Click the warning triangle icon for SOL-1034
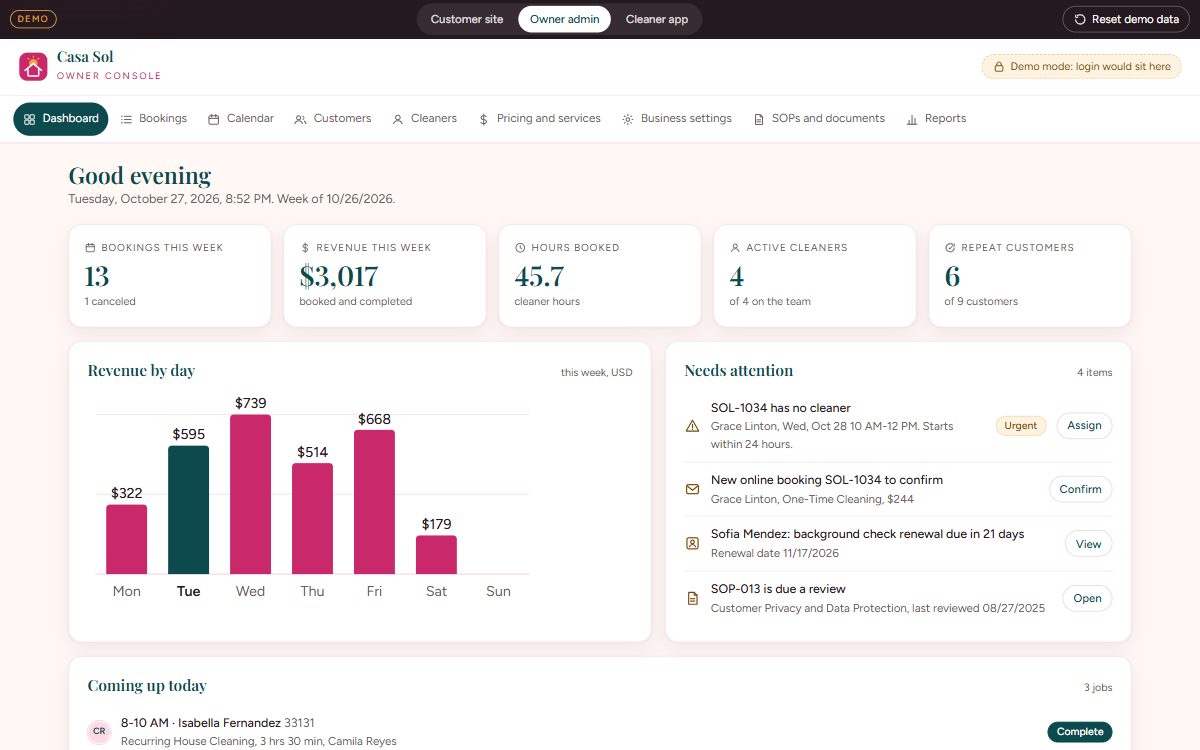 [x=692, y=426]
